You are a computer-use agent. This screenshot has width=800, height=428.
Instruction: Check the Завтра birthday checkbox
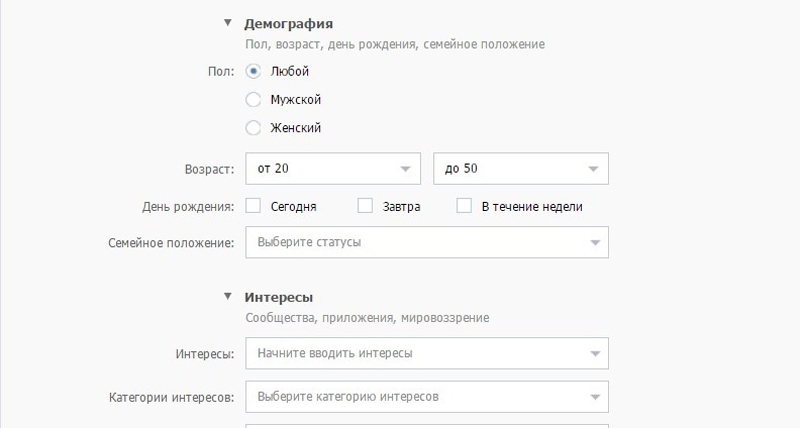click(x=365, y=206)
